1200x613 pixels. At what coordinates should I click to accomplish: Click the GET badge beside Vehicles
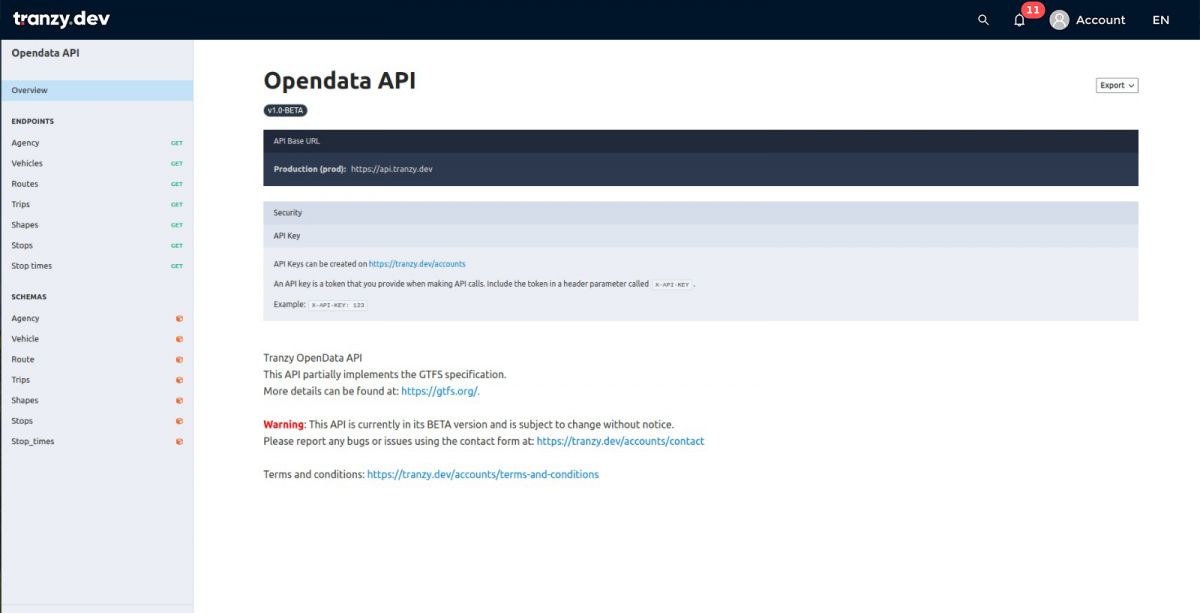[x=176, y=164]
